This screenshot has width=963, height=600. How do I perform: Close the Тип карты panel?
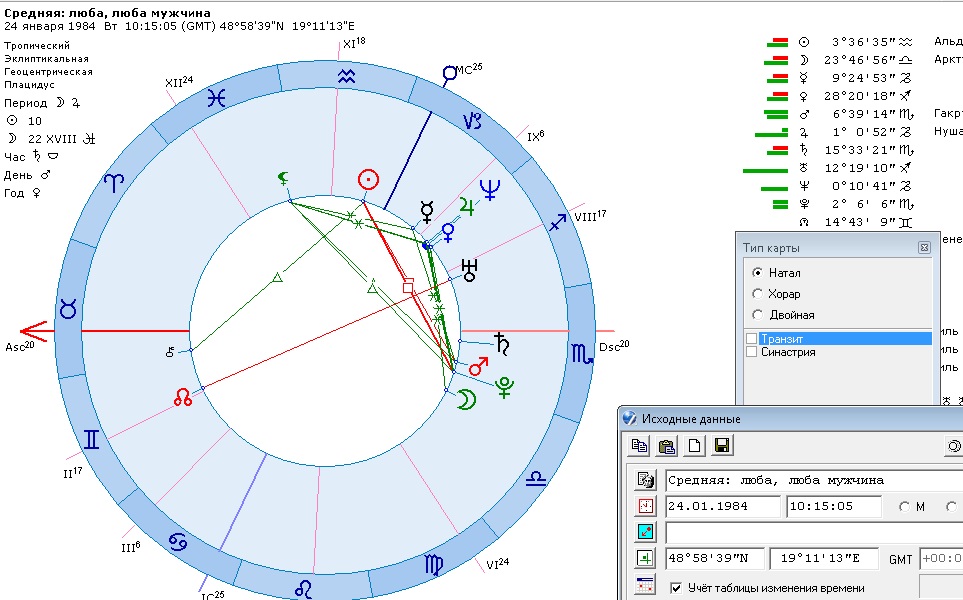tap(924, 247)
